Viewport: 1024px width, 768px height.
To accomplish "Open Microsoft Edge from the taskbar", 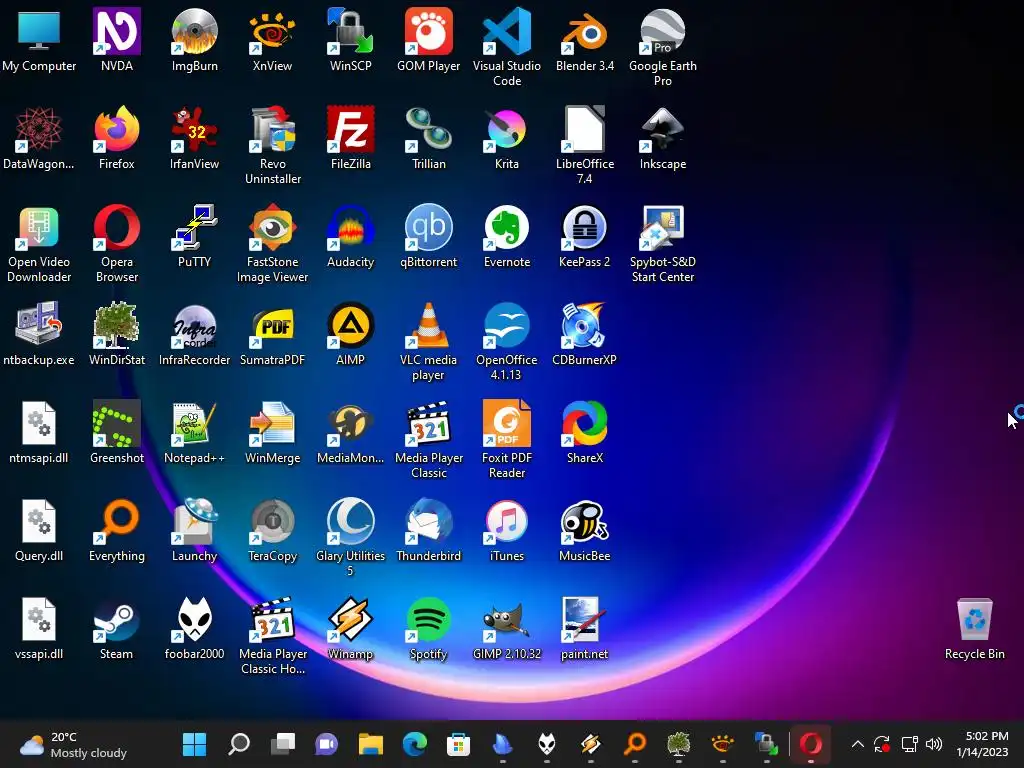I will [415, 744].
